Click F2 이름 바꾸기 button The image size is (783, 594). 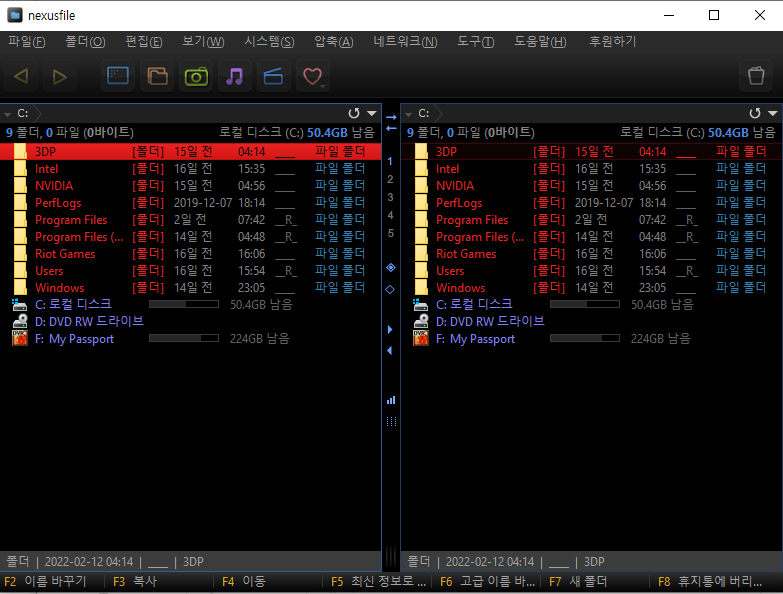pos(51,582)
